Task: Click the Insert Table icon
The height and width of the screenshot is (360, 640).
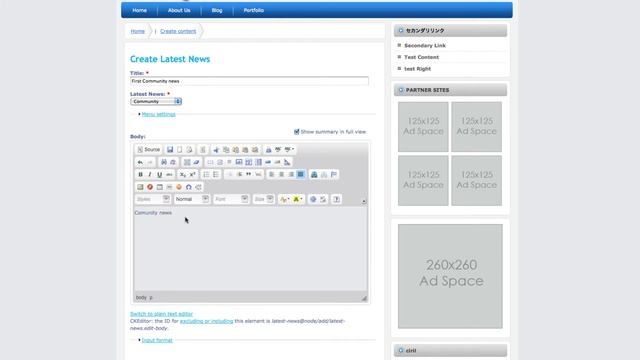Action: 160,187
